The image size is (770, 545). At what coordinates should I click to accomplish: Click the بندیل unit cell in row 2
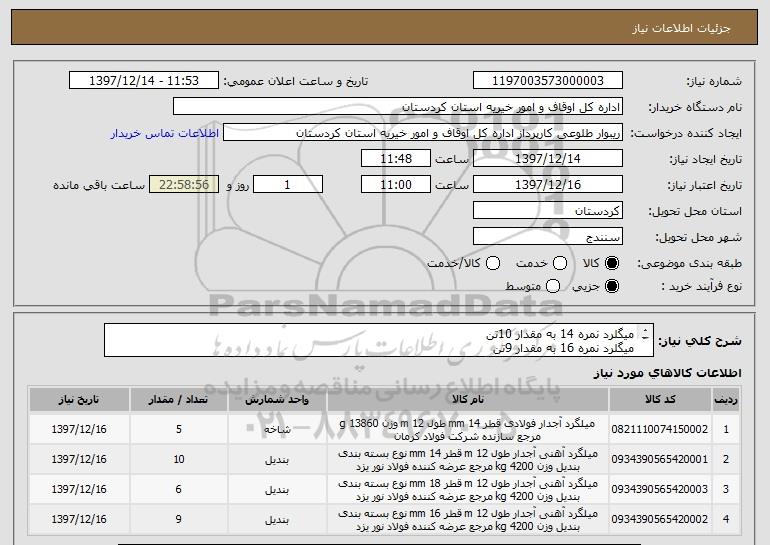pyautogui.click(x=277, y=460)
